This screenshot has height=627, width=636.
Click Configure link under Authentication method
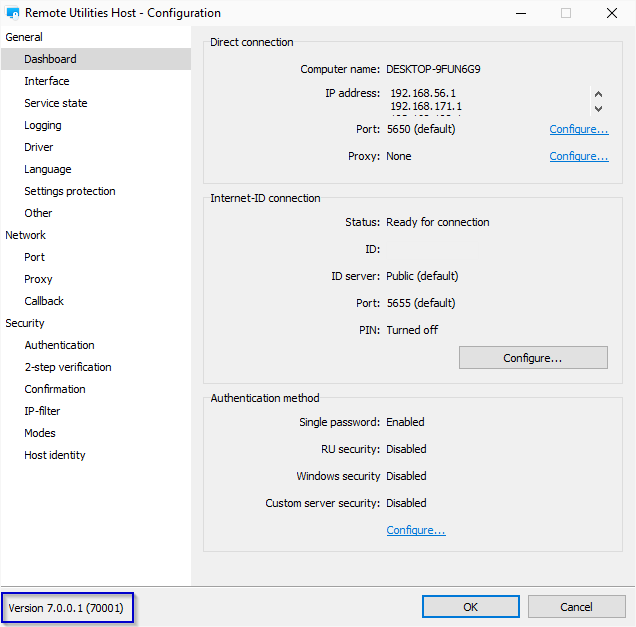pos(416,530)
